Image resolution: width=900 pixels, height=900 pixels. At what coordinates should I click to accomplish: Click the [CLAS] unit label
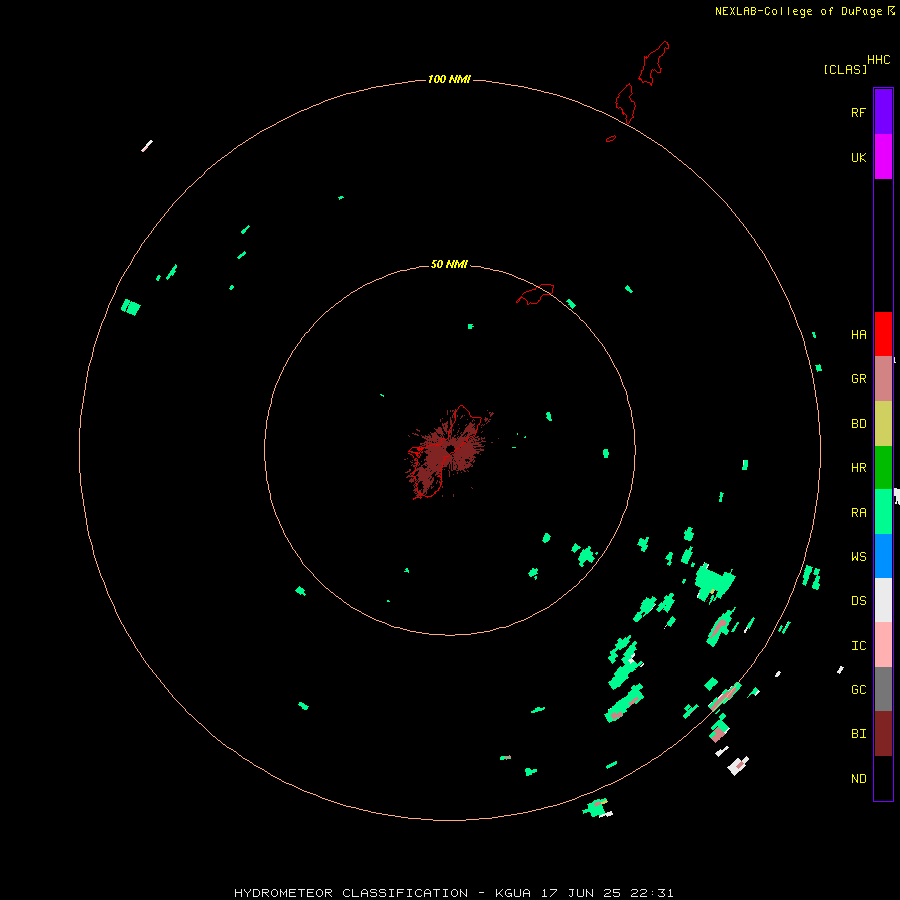845,69
